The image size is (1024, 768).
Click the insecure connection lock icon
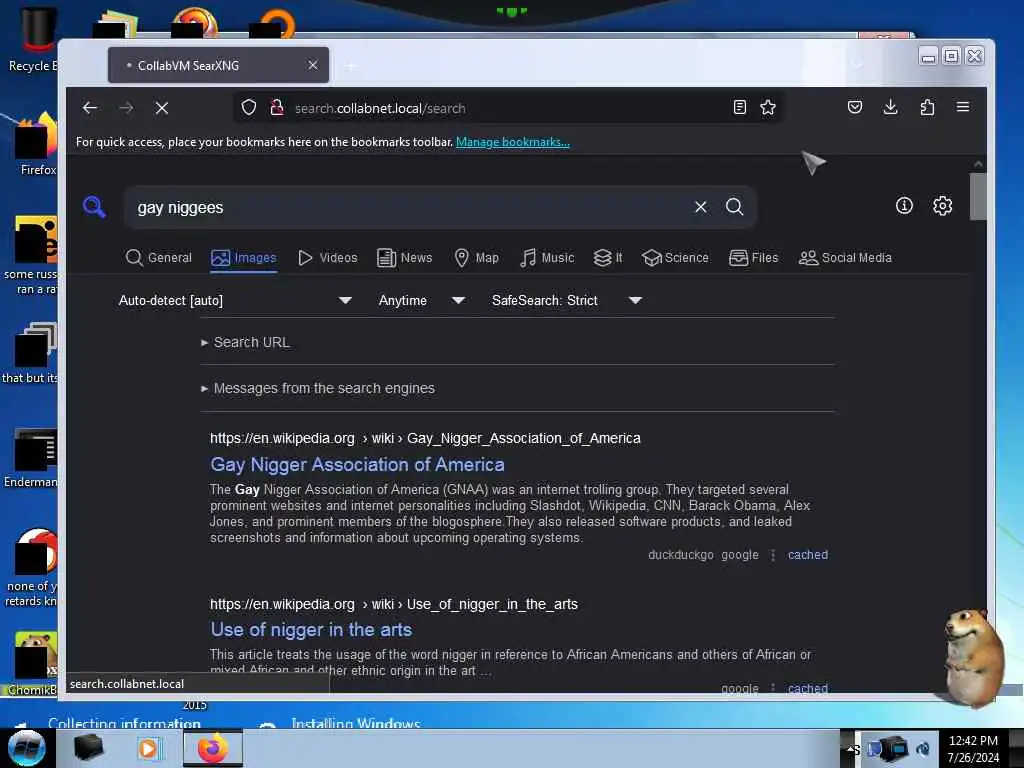point(277,108)
